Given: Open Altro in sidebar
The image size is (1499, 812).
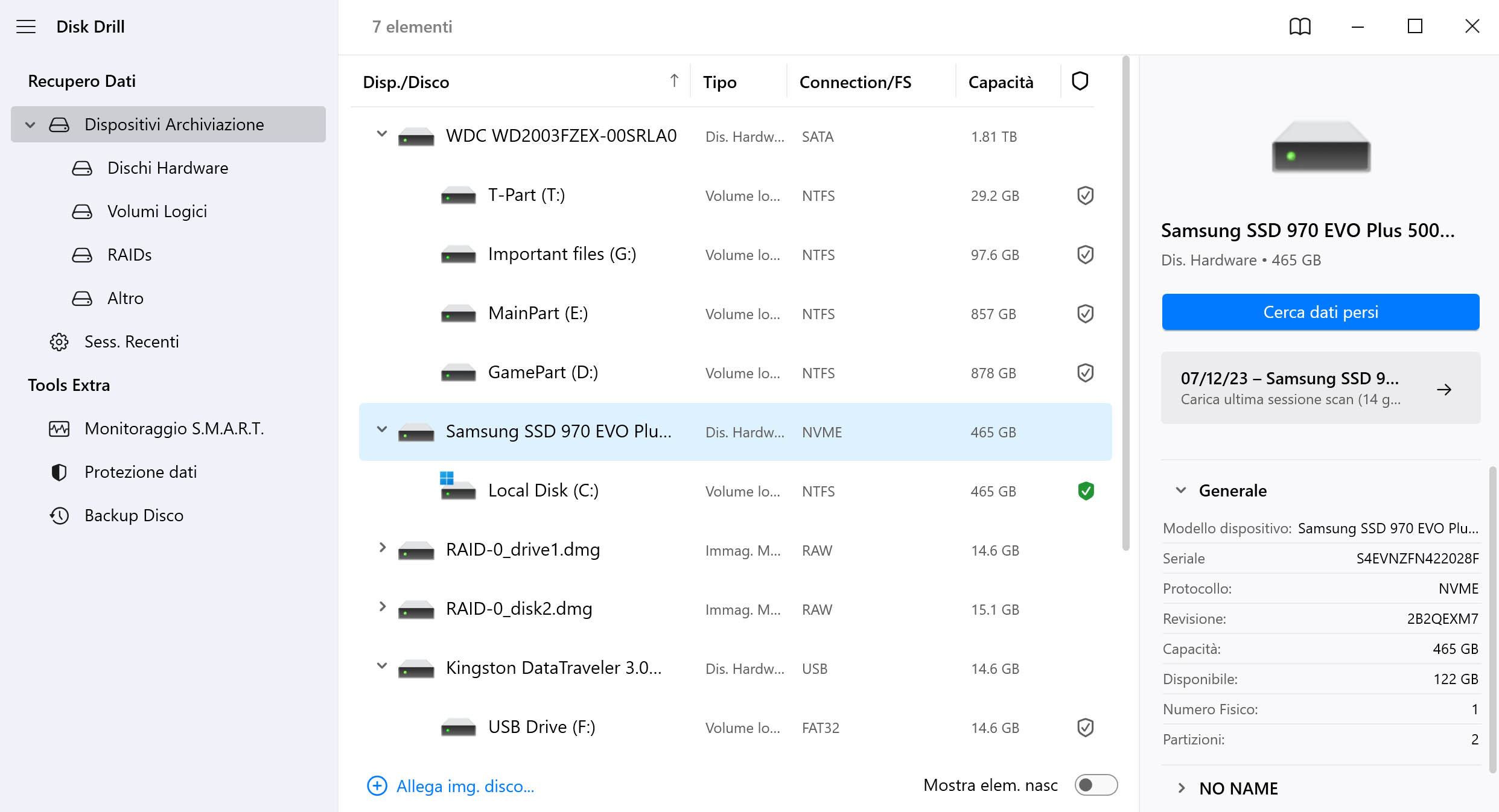Looking at the screenshot, I should click(168, 299).
